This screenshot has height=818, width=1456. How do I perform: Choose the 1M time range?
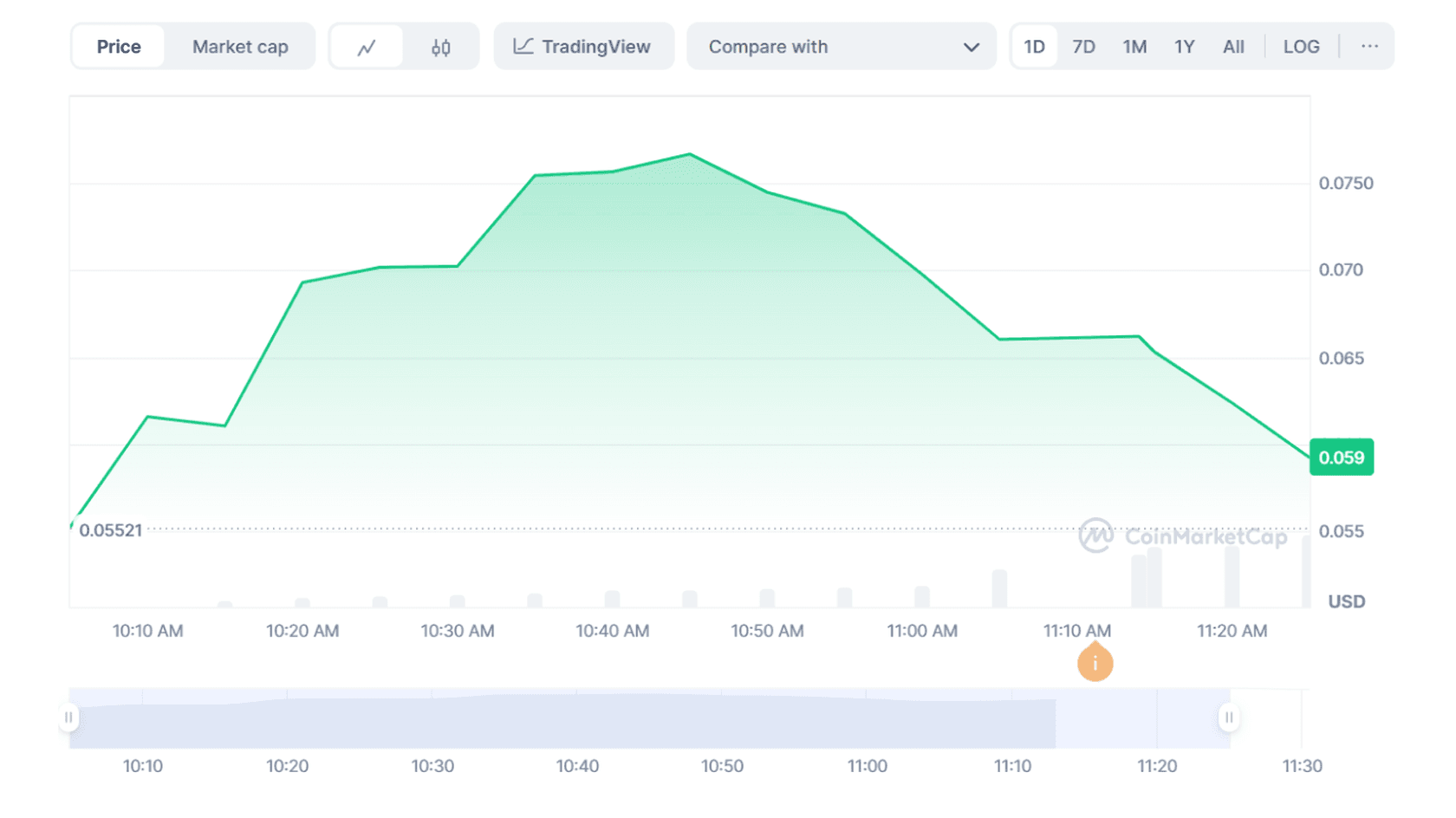1134,47
